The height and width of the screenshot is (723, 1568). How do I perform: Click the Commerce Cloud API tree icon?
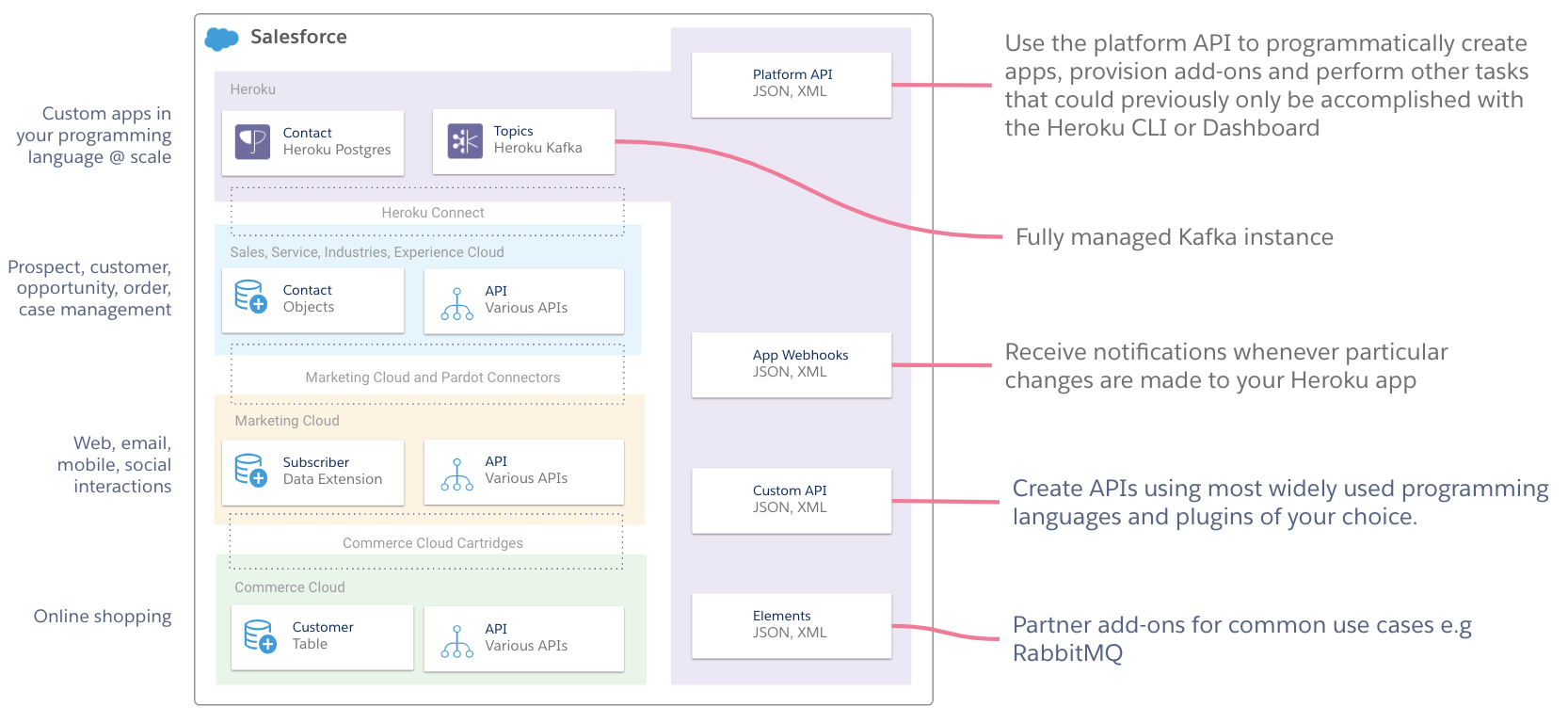point(457,641)
